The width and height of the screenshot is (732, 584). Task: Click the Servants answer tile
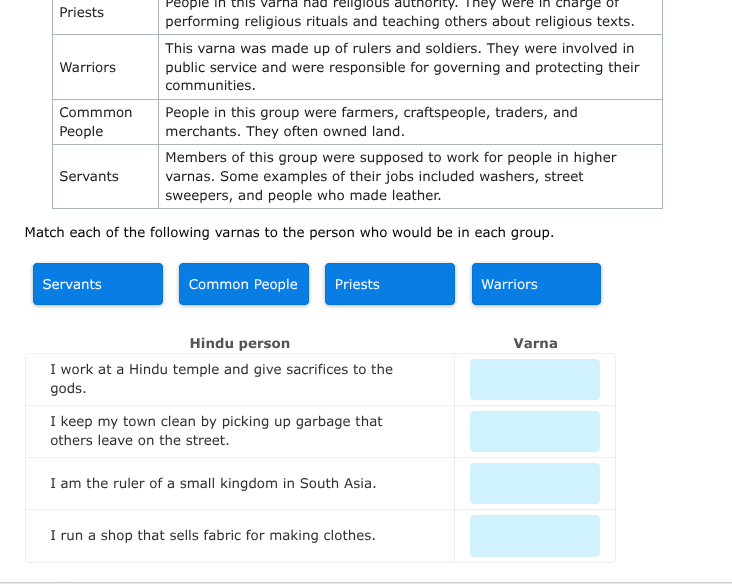click(98, 284)
